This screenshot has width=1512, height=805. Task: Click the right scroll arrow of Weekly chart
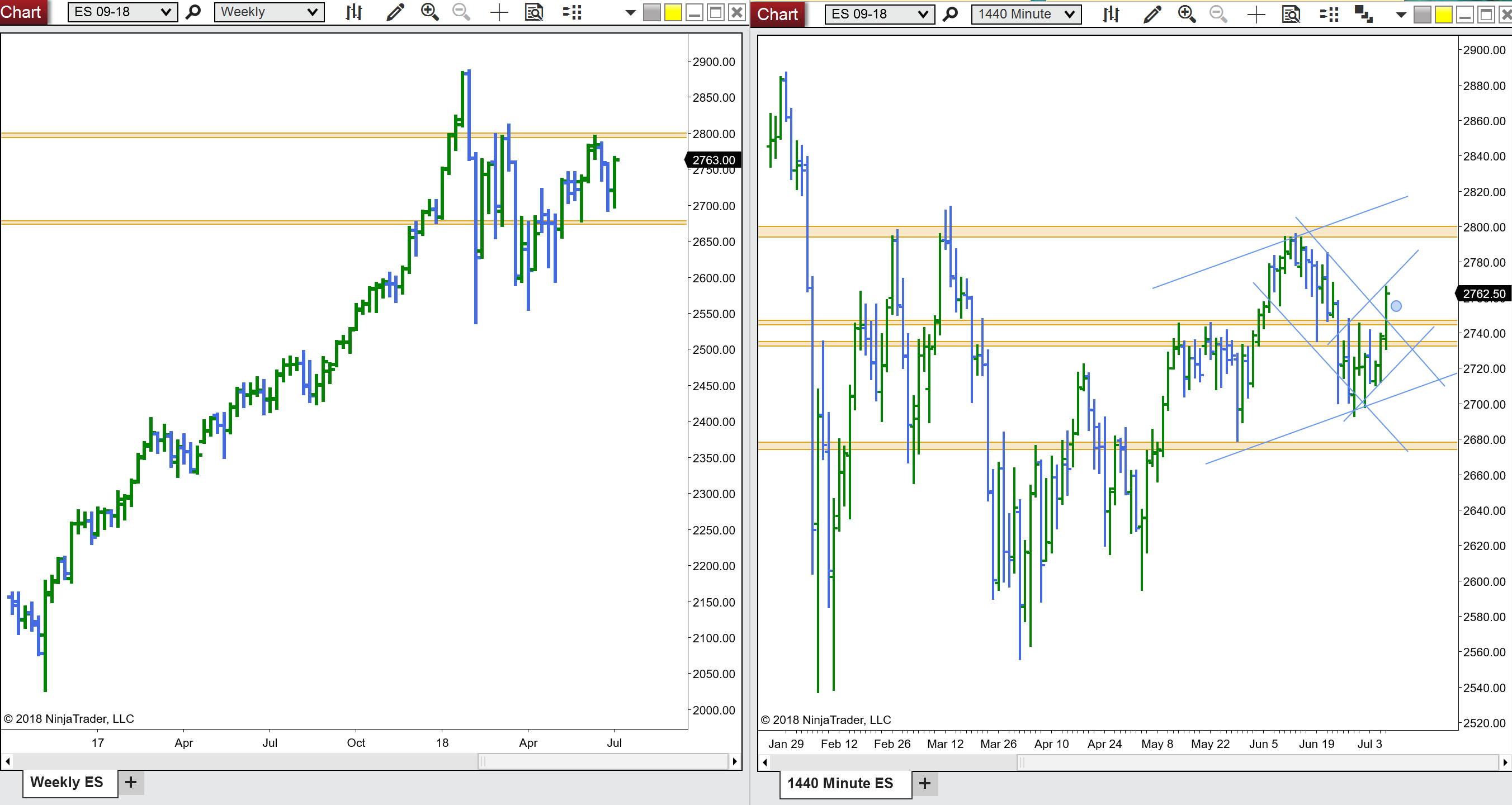734,761
